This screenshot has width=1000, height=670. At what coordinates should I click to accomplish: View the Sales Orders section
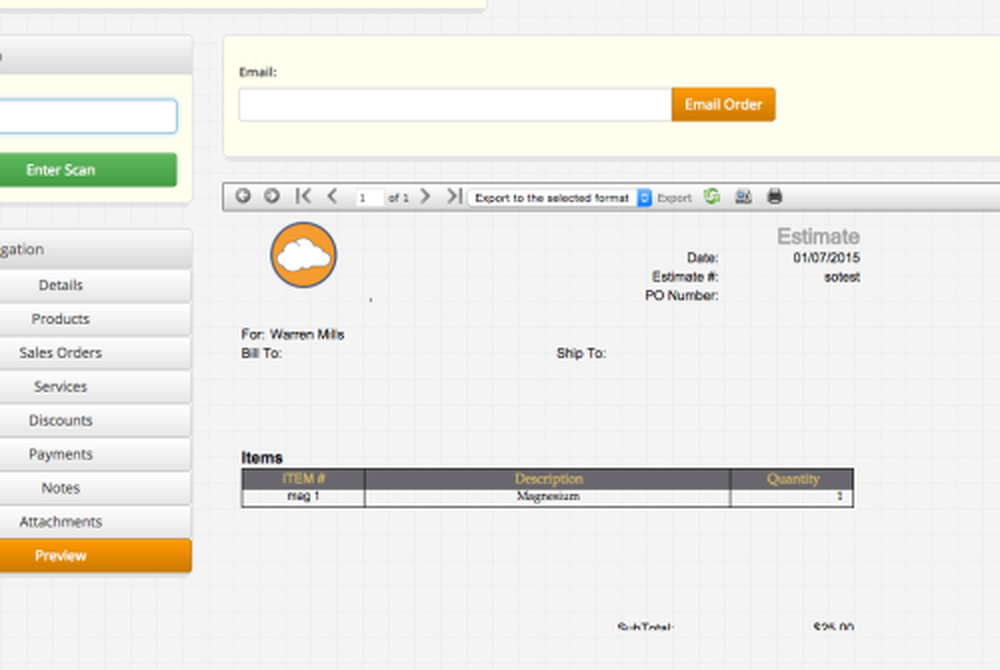click(x=60, y=352)
